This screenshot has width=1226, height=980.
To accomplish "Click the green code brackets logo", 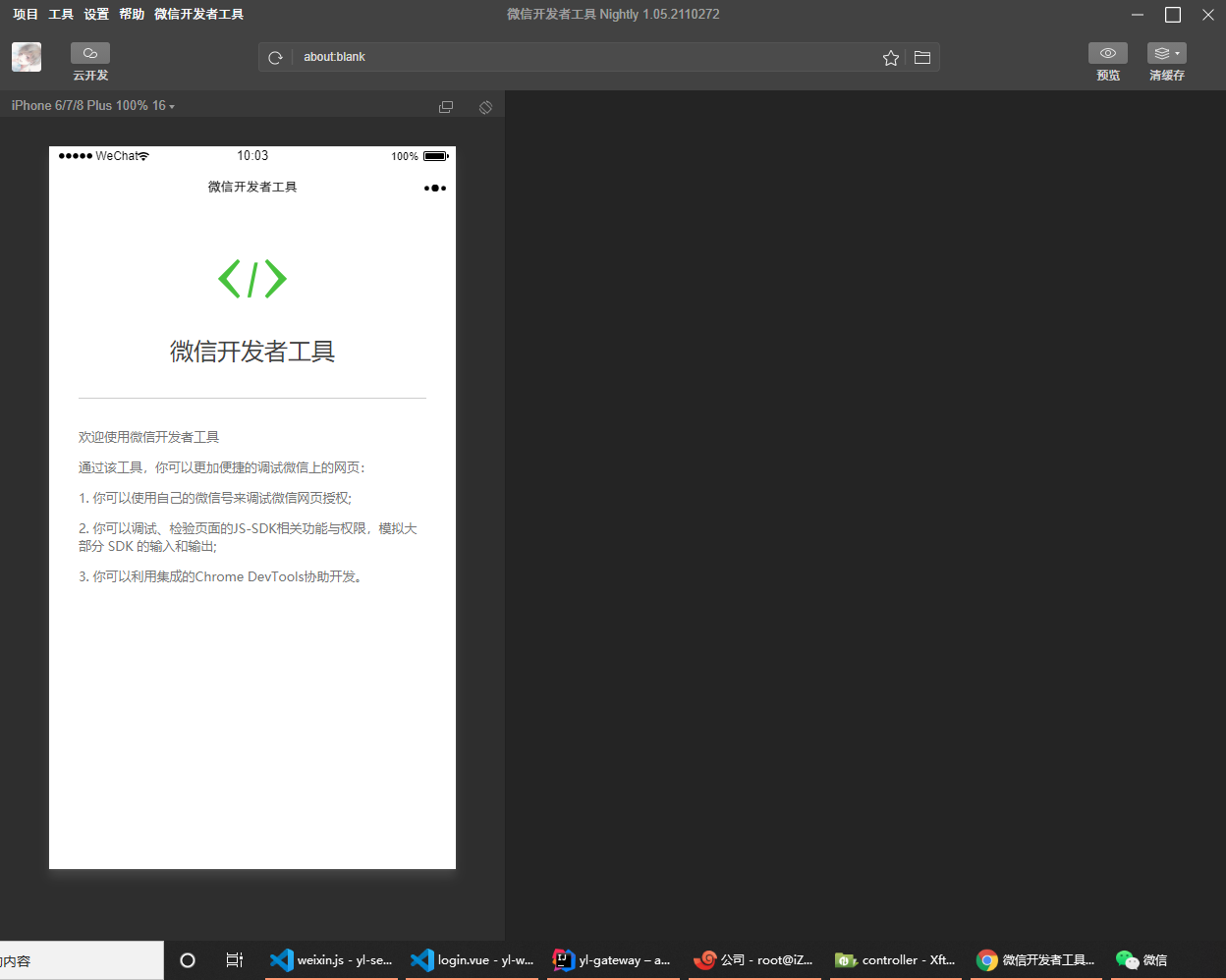I will click(x=252, y=279).
